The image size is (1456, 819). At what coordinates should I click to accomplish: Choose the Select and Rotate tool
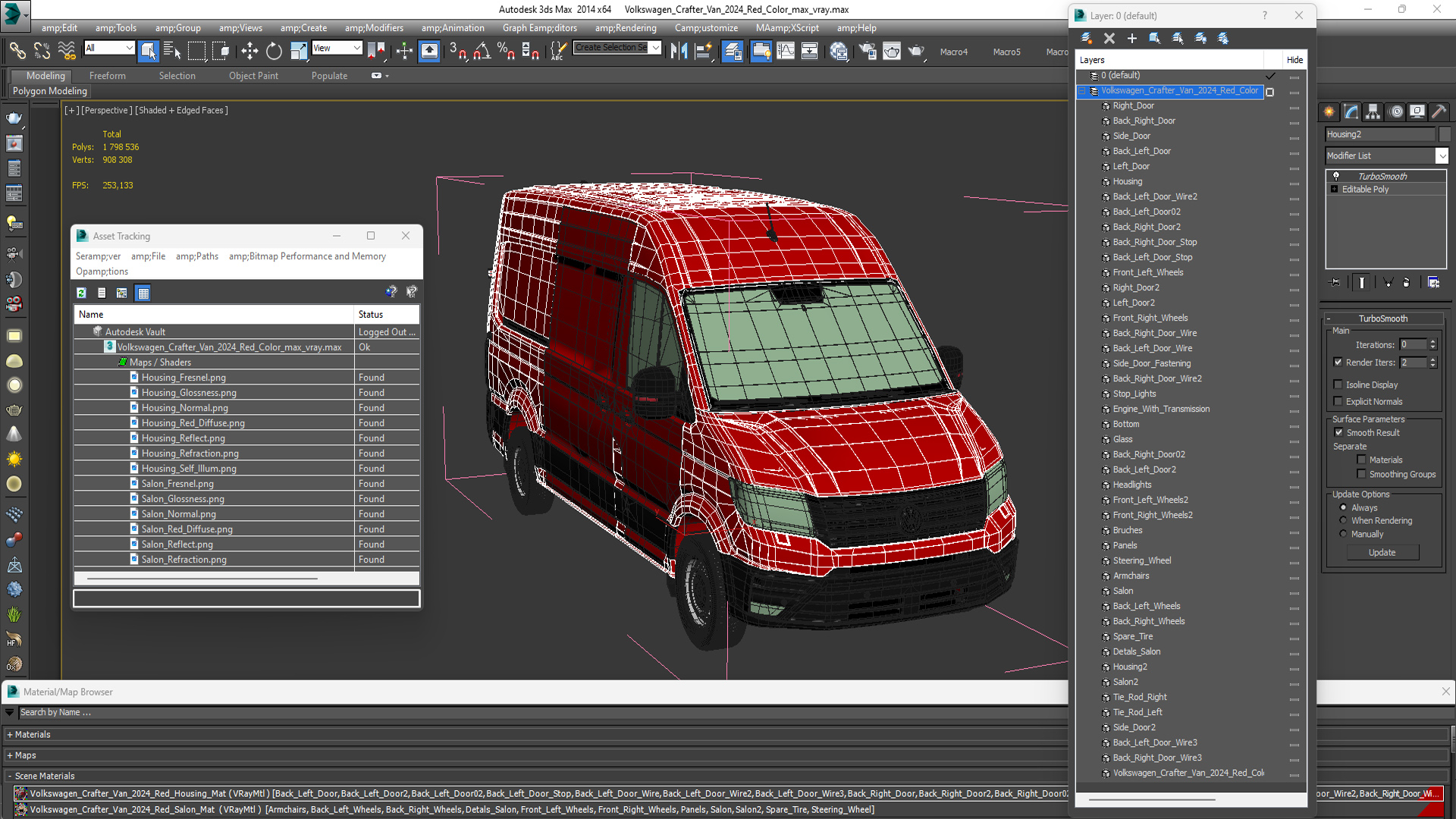coord(274,51)
